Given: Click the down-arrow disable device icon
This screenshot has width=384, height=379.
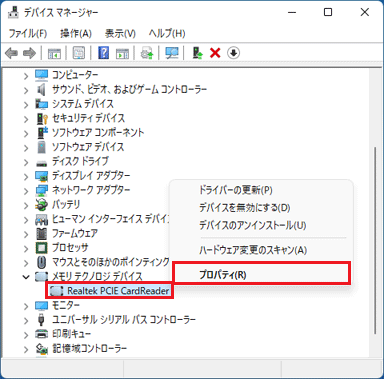Looking at the screenshot, I should [x=233, y=53].
